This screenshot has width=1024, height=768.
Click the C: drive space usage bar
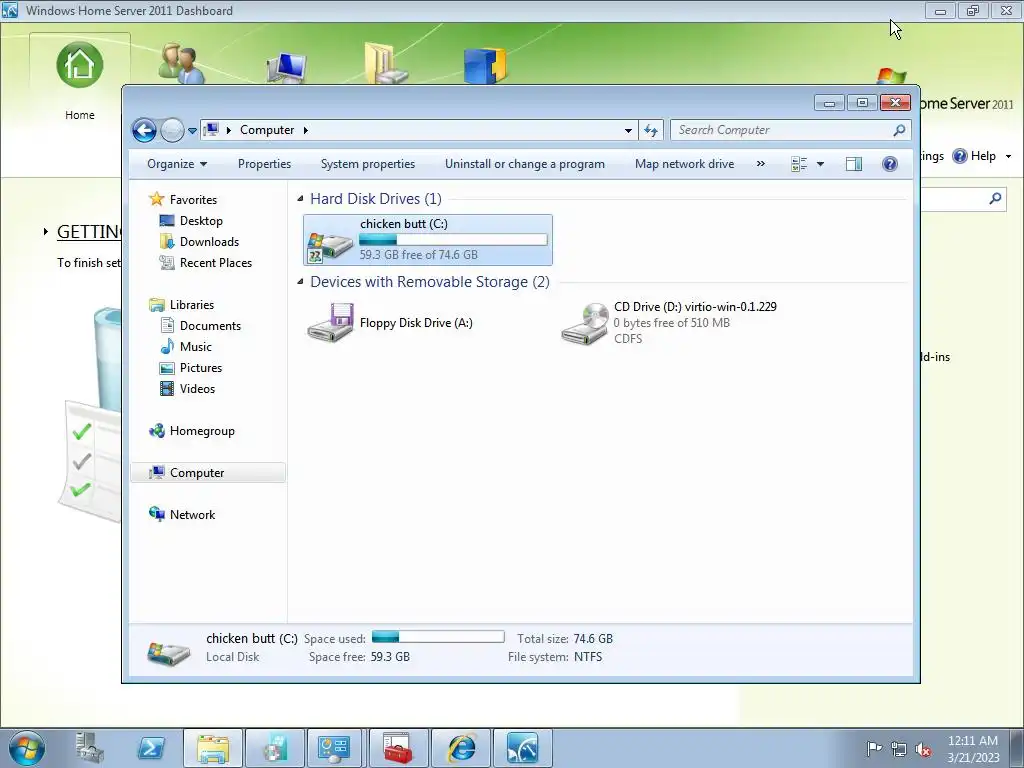[x=453, y=240]
